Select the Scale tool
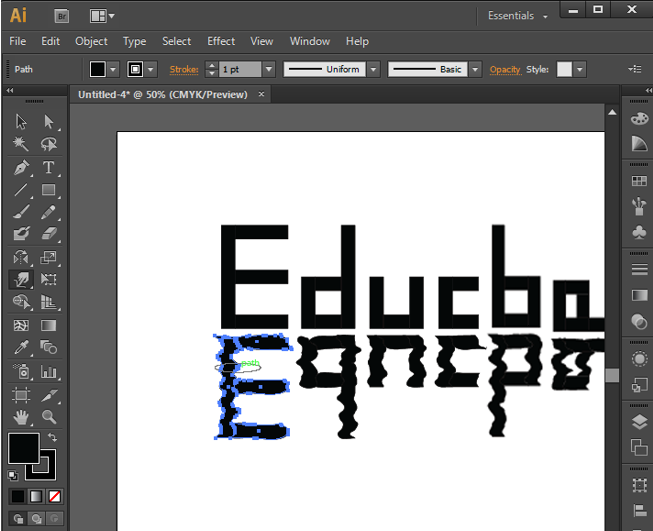Image resolution: width=653 pixels, height=531 pixels. click(49, 257)
